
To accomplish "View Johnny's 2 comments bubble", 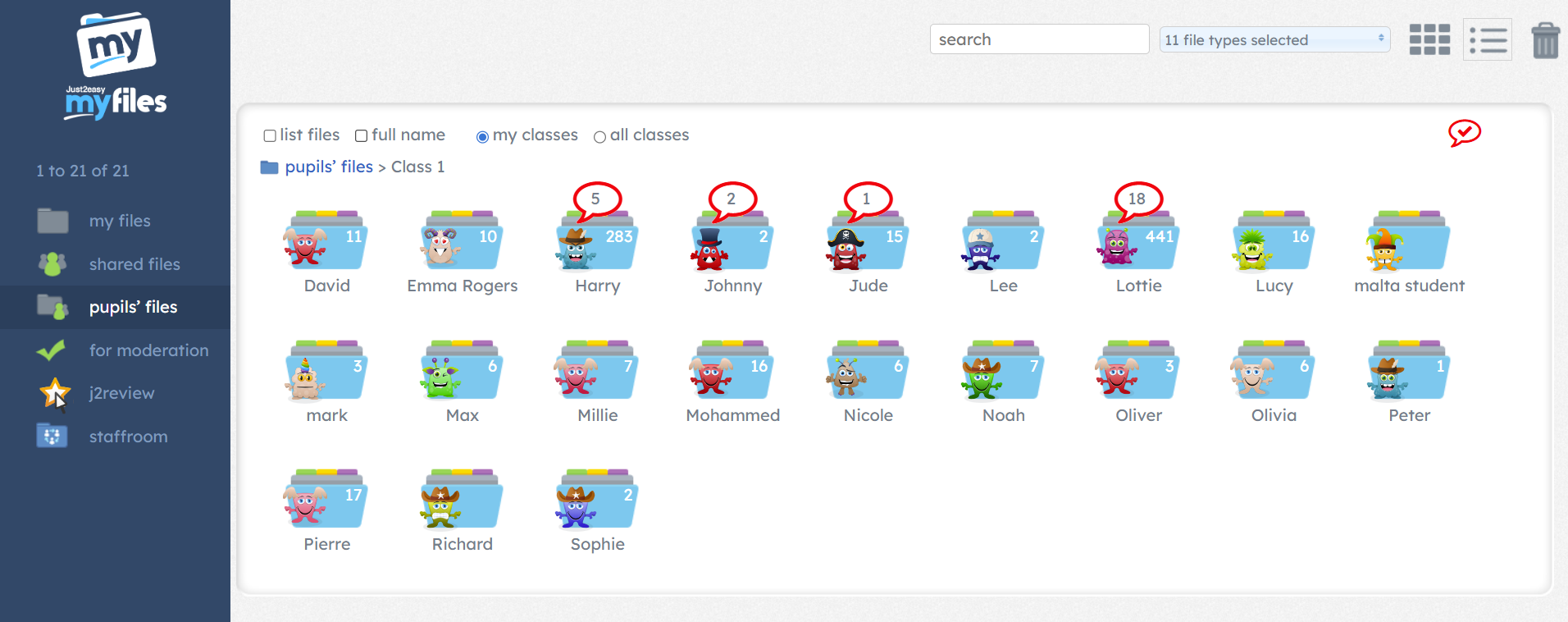I will 732,199.
